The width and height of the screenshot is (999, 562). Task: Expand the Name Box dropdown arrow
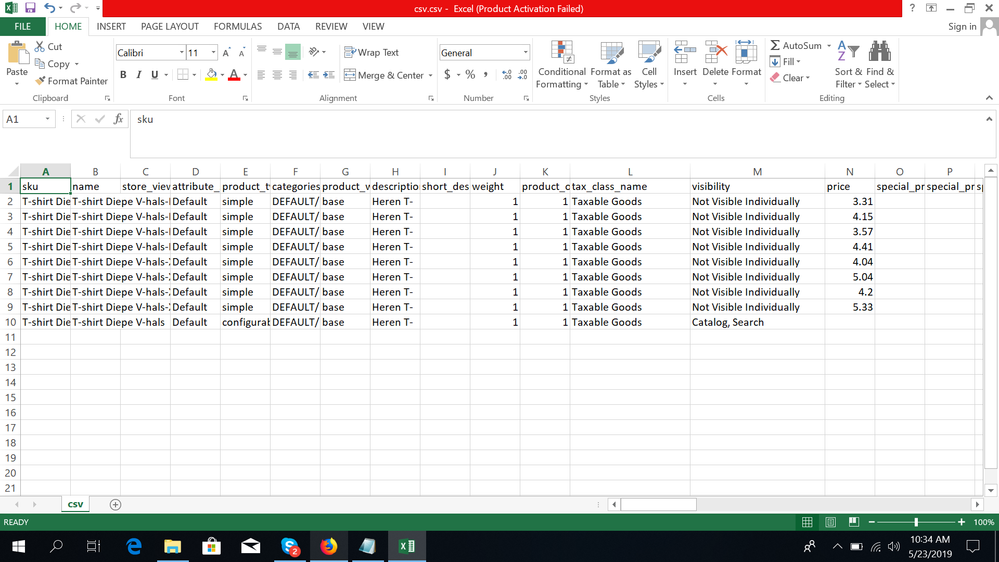[48, 119]
